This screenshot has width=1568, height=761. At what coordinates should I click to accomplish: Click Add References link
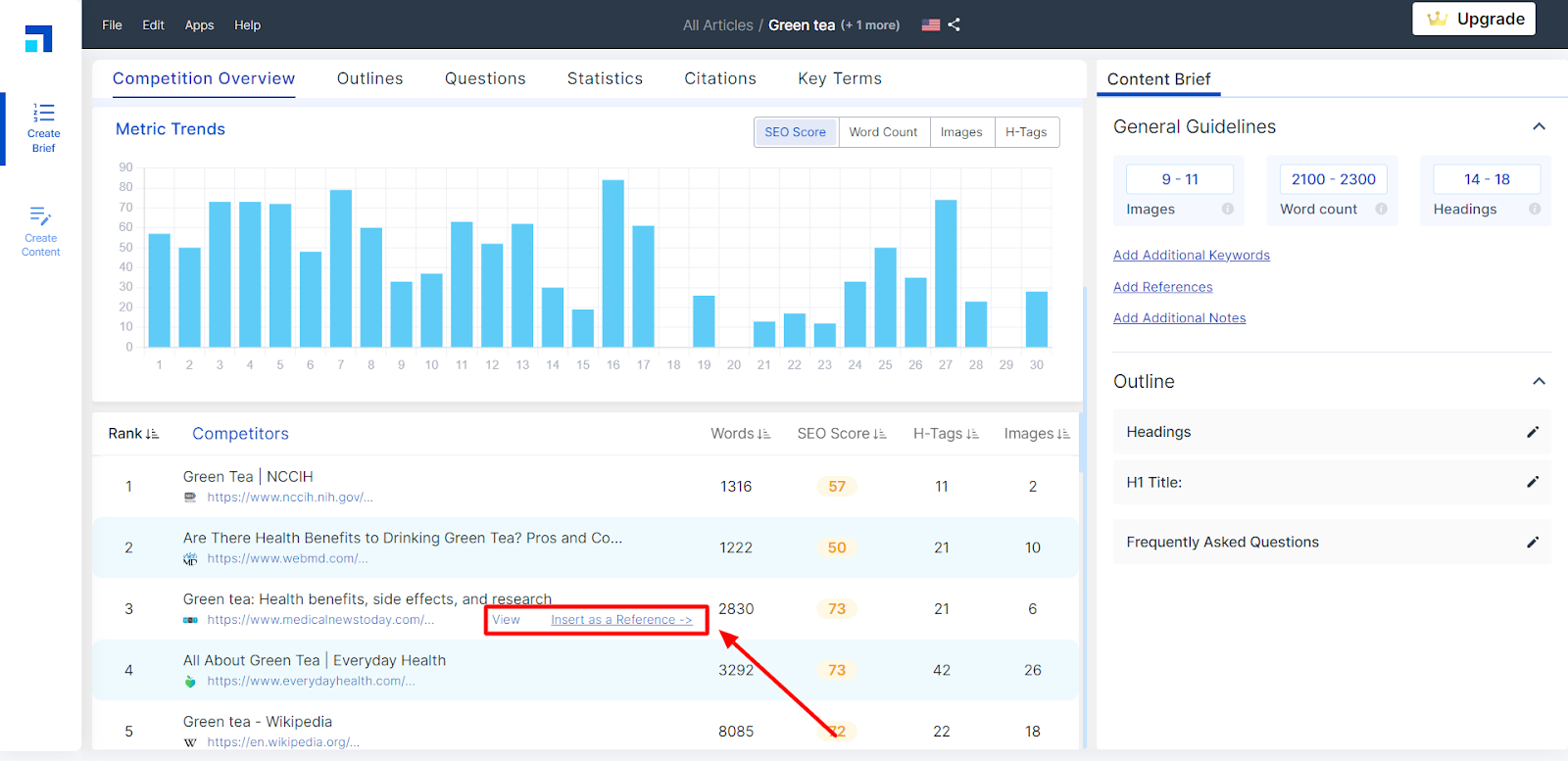point(1163,287)
